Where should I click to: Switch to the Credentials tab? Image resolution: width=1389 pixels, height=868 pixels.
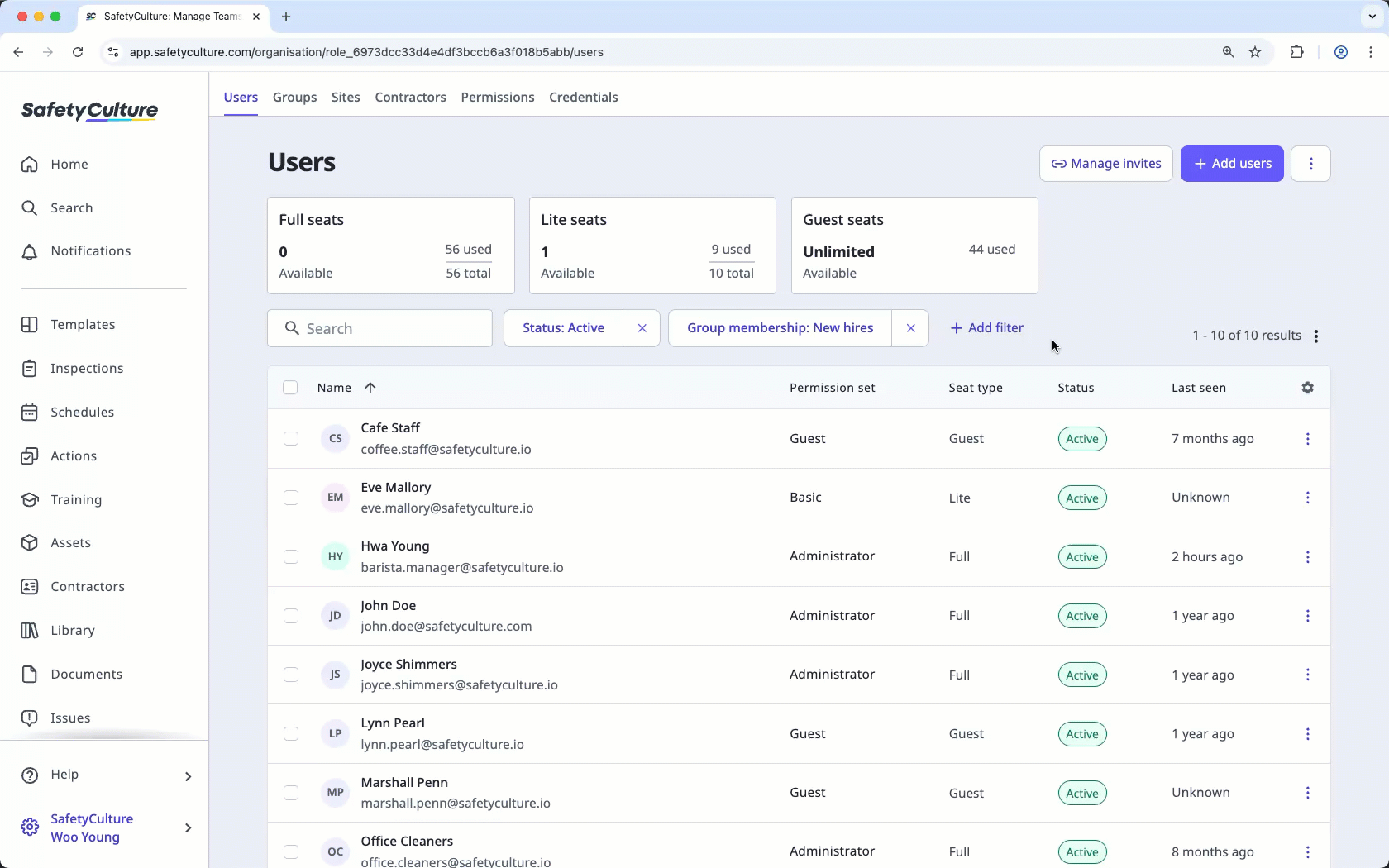coord(584,98)
